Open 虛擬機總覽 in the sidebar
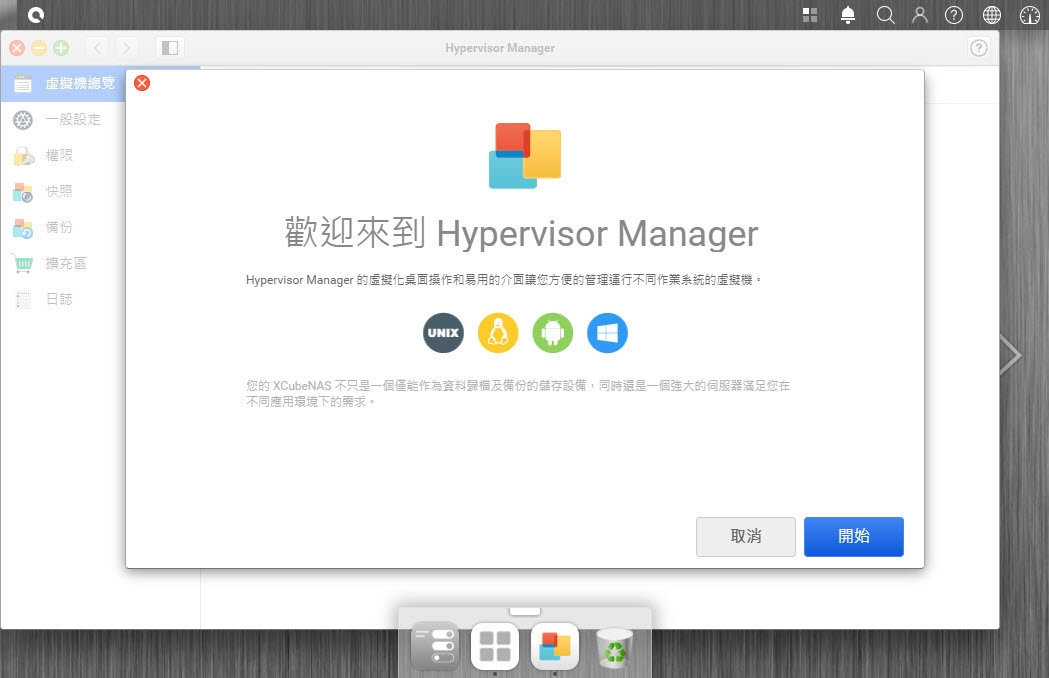This screenshot has width=1049, height=678. (63, 84)
